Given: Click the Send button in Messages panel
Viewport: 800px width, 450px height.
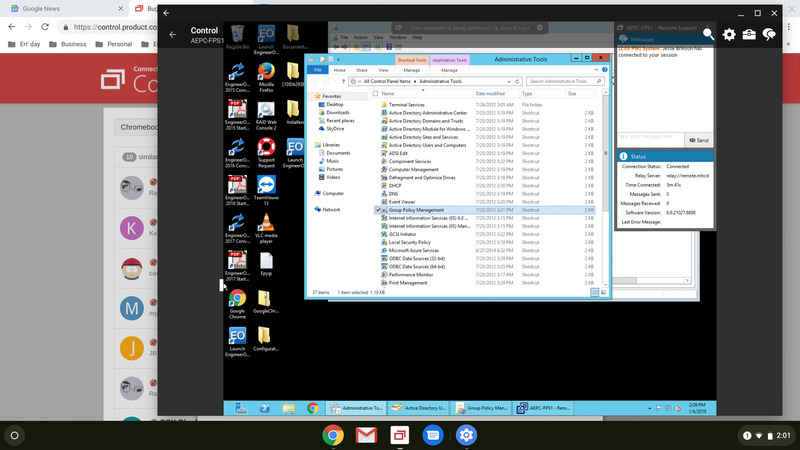Looking at the screenshot, I should 698,140.
